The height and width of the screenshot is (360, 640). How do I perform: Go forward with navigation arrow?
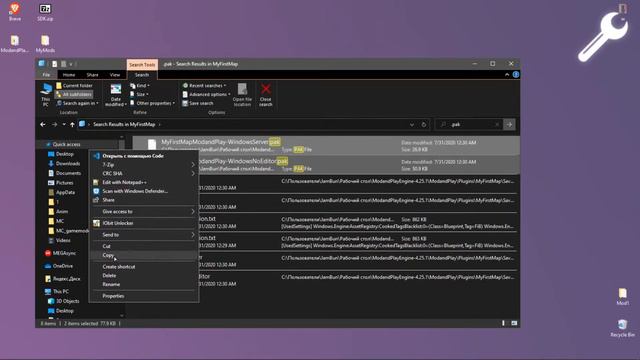click(x=54, y=124)
